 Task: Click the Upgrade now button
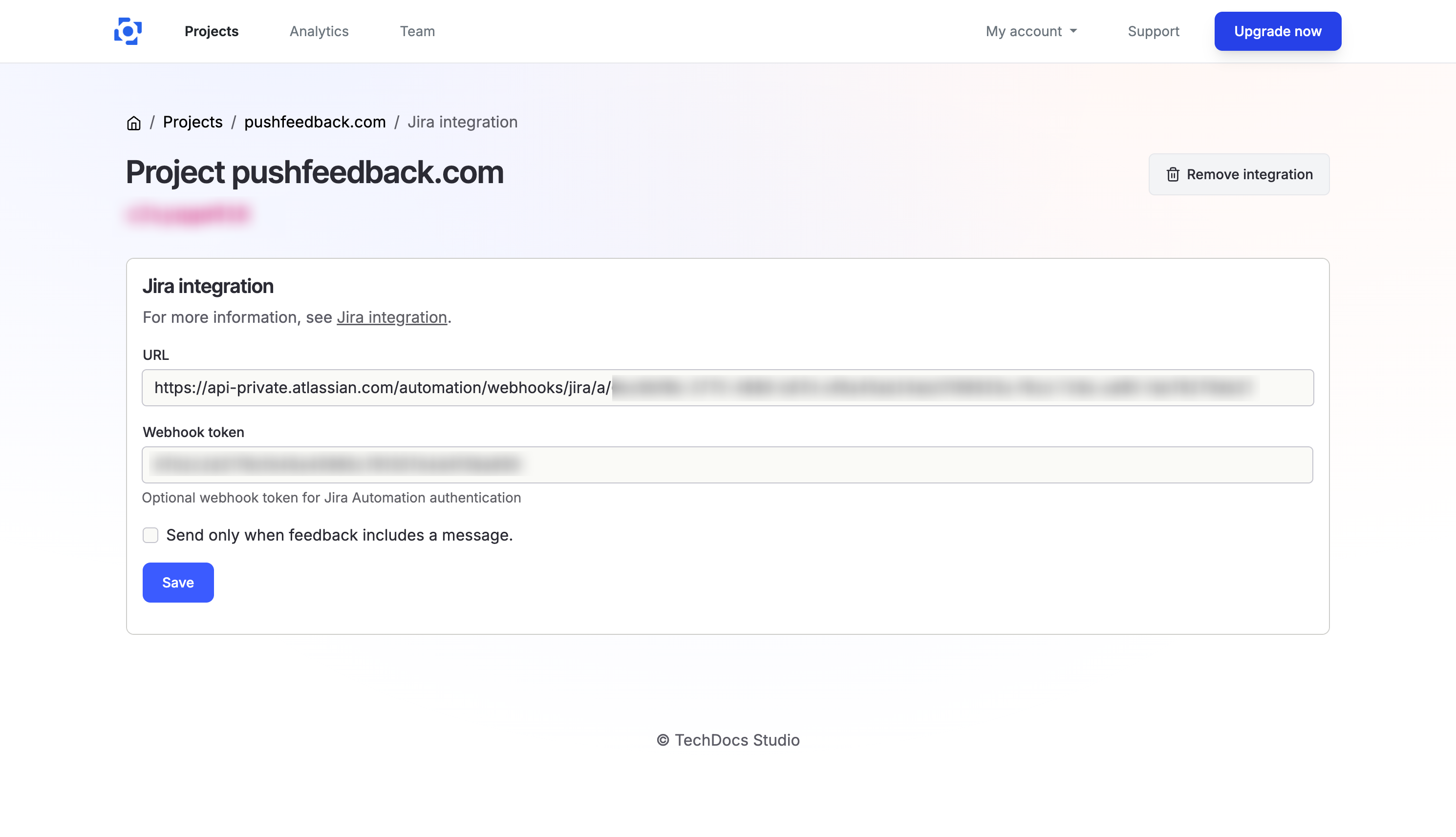(1278, 31)
